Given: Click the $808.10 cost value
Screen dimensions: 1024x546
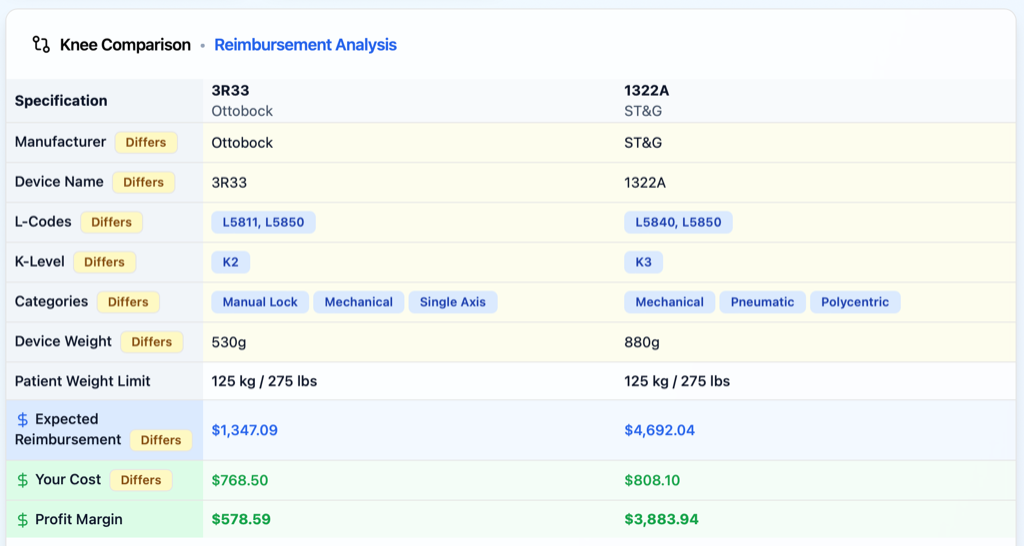Looking at the screenshot, I should pyautogui.click(x=652, y=481).
